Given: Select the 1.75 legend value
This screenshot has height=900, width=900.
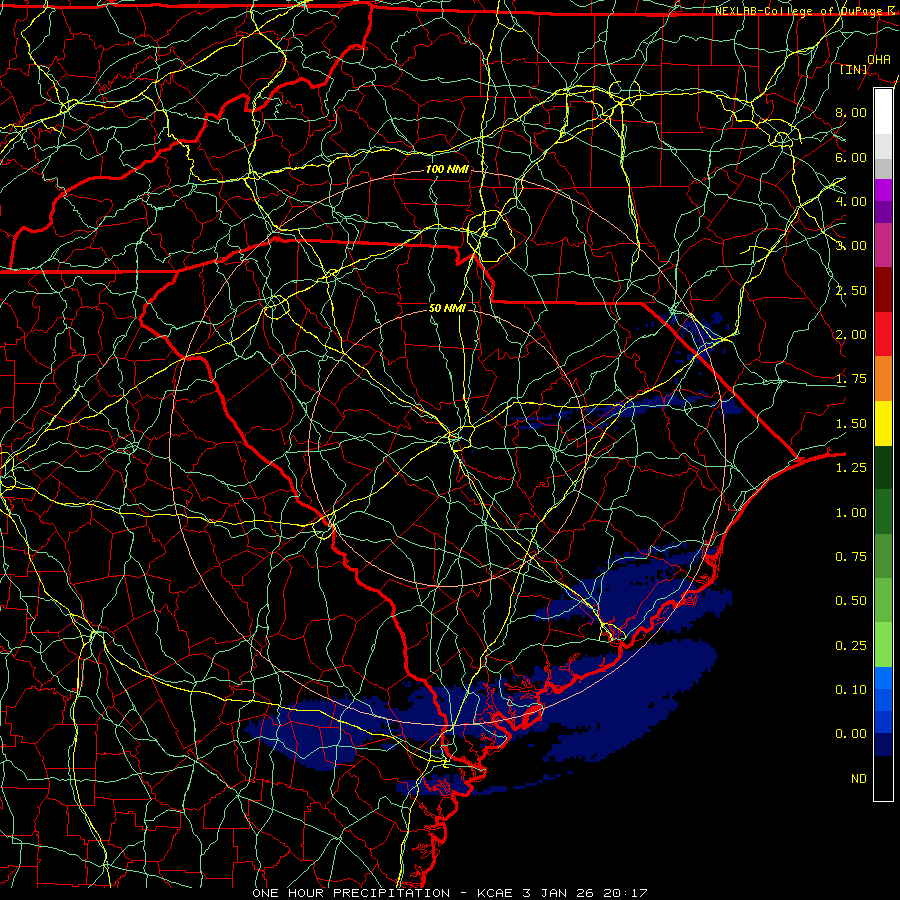Looking at the screenshot, I should (x=851, y=379).
